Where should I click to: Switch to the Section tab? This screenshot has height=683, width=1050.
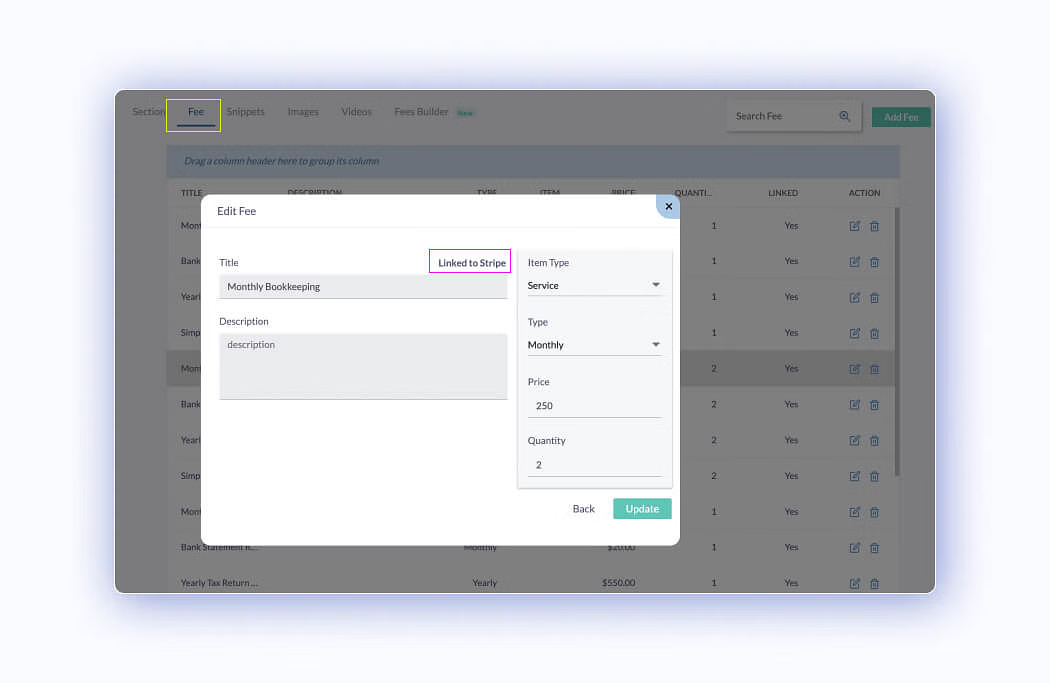pyautogui.click(x=148, y=112)
